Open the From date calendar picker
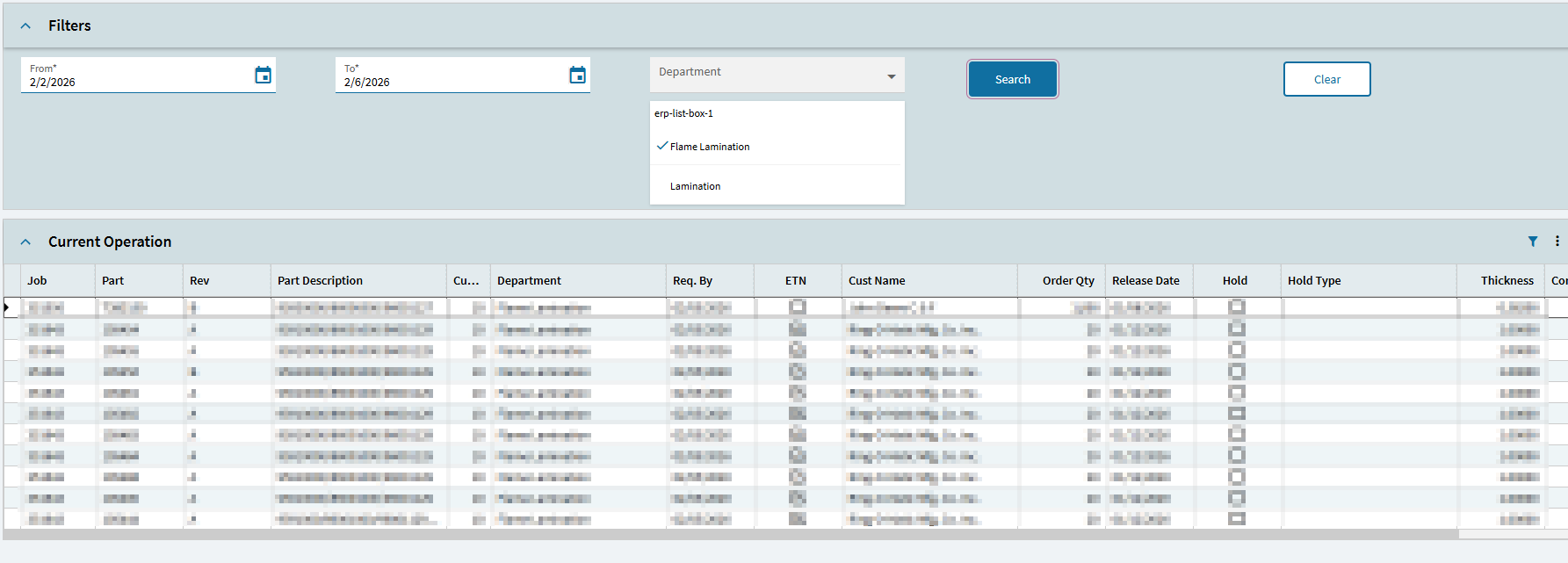The width and height of the screenshot is (1568, 563). (263, 76)
